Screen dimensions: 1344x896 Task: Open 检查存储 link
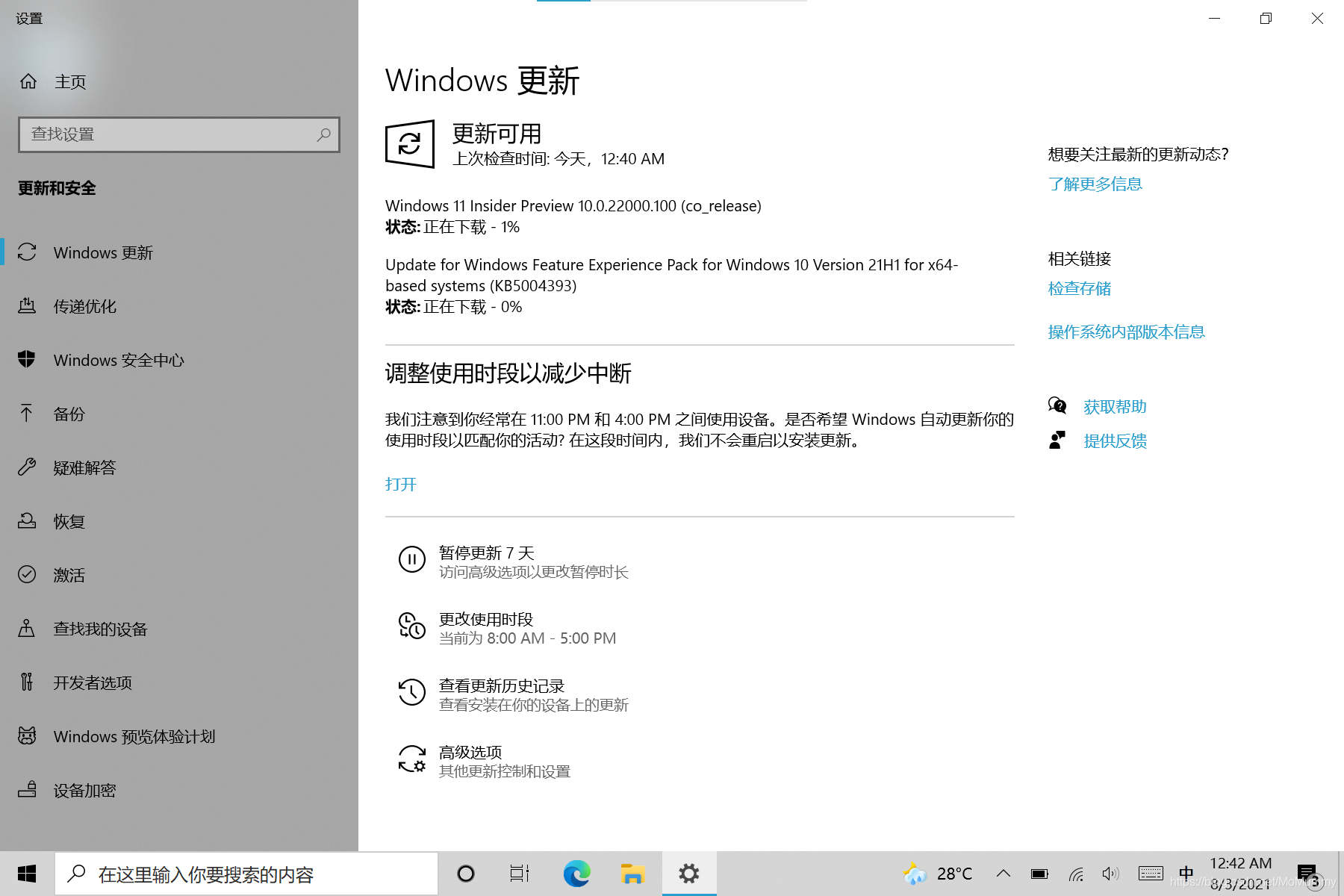pos(1079,288)
